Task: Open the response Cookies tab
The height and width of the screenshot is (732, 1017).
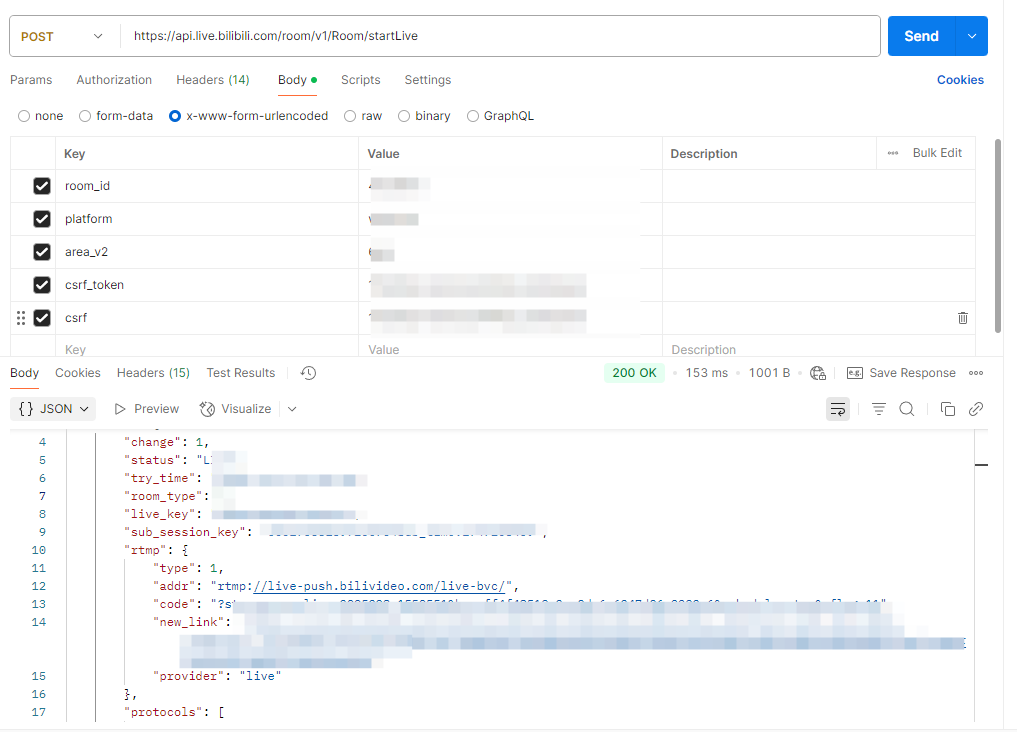Action: pyautogui.click(x=78, y=373)
